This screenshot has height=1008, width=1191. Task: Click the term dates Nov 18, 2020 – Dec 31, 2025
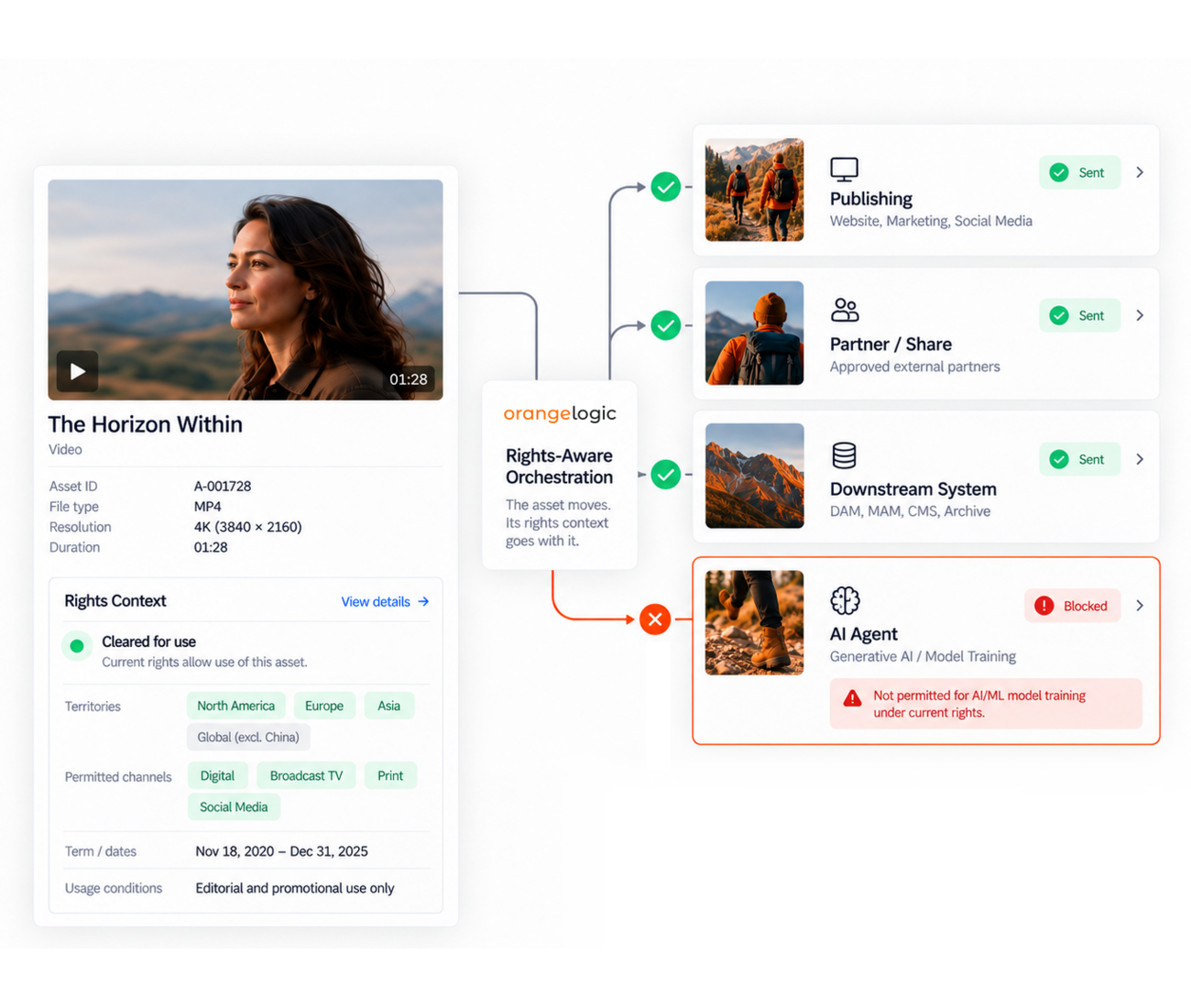pos(281,851)
